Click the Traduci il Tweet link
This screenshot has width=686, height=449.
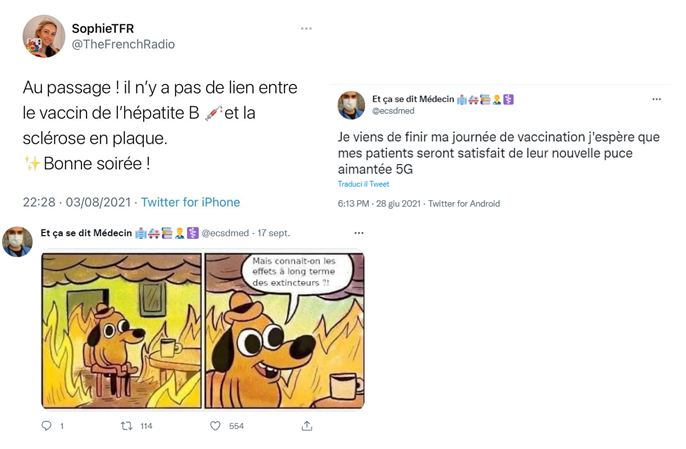363,184
